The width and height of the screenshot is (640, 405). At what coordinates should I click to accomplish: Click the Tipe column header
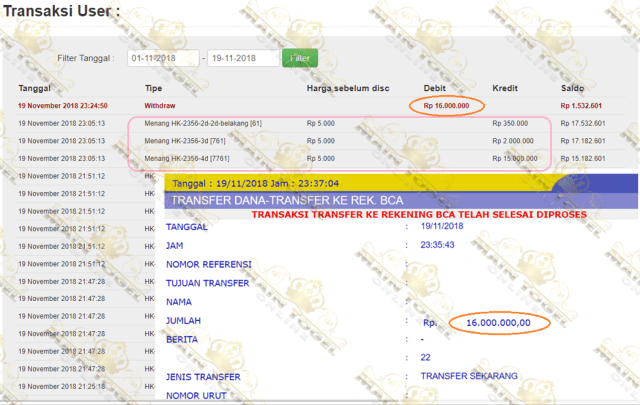point(153,88)
